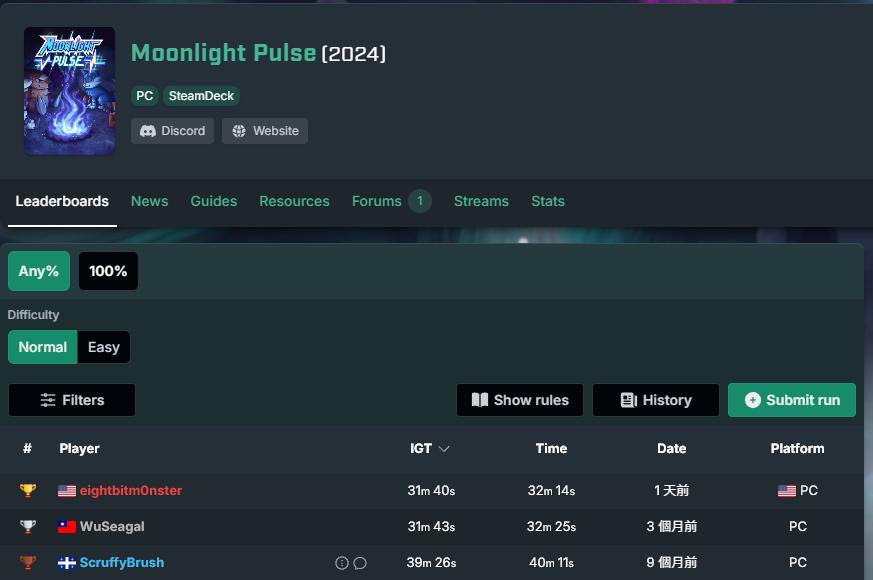Image resolution: width=873 pixels, height=580 pixels.
Task: Select the PC platform tag
Action: click(145, 96)
